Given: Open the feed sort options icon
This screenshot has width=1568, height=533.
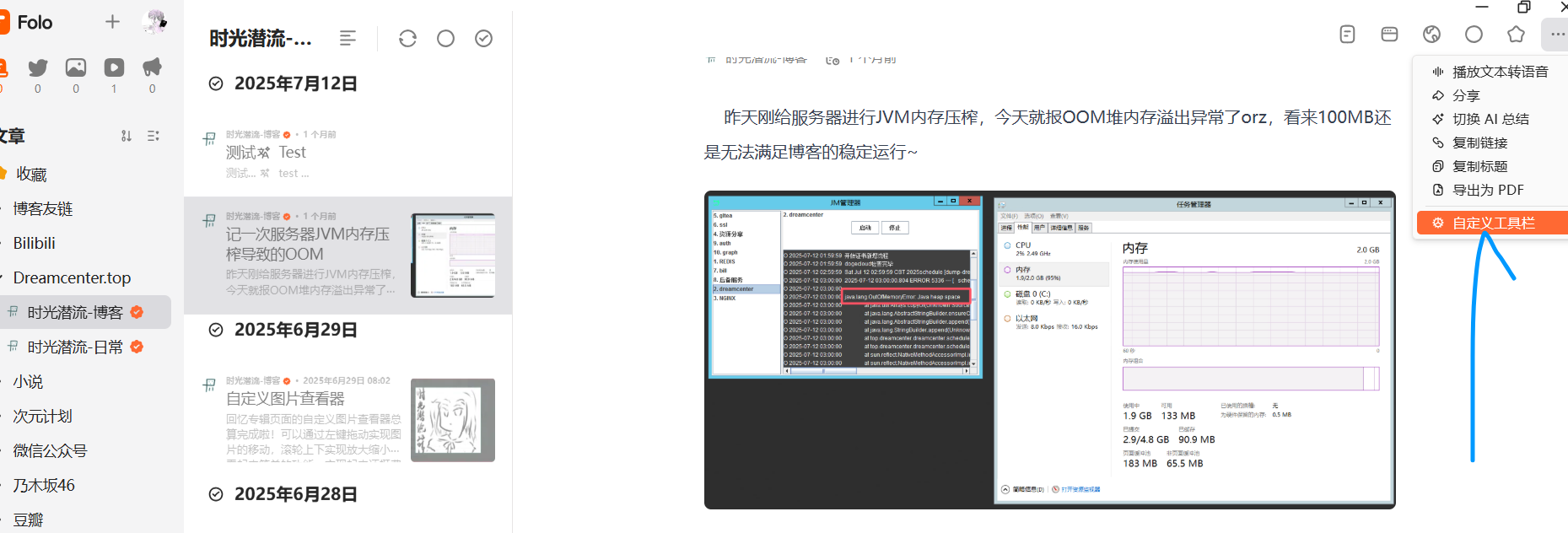Looking at the screenshot, I should [127, 136].
